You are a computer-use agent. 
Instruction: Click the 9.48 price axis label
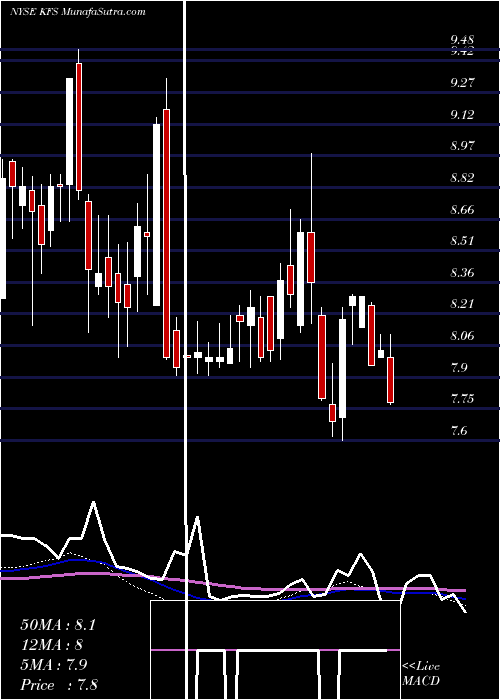click(462, 41)
